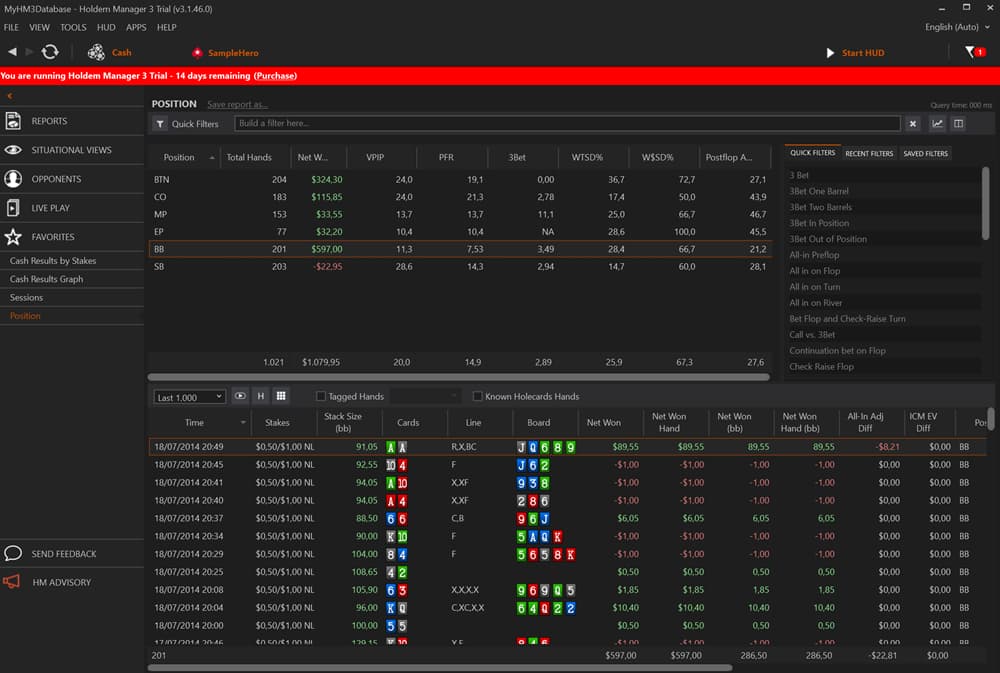
Task: Enable the Tagged Hands checkbox
Action: 321,397
